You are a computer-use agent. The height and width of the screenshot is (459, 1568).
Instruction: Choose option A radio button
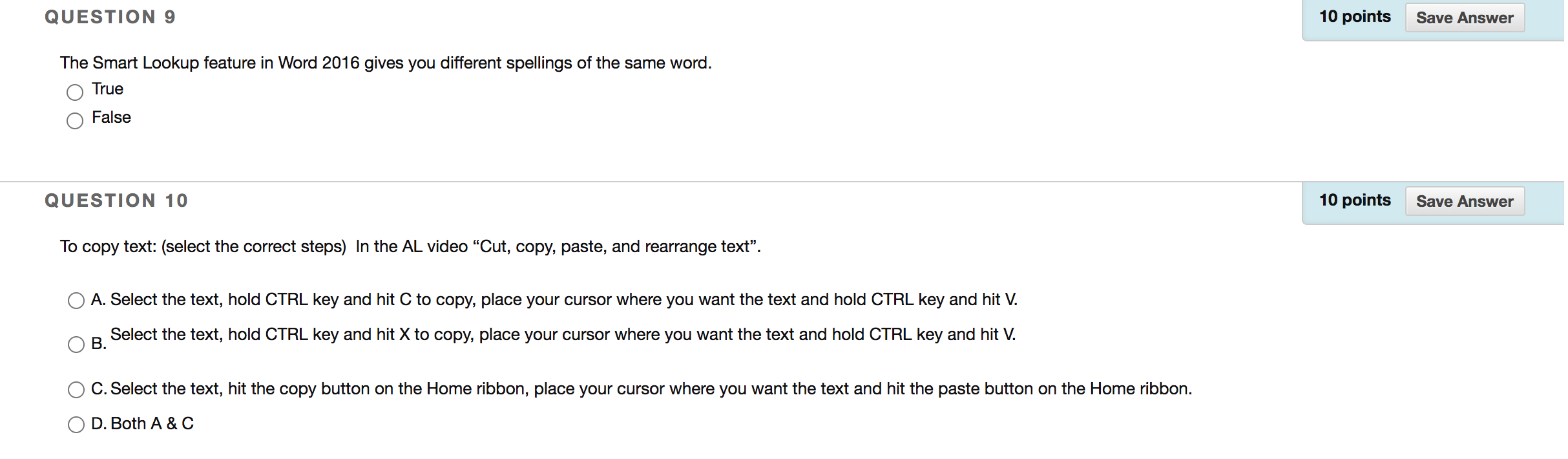tap(76, 300)
